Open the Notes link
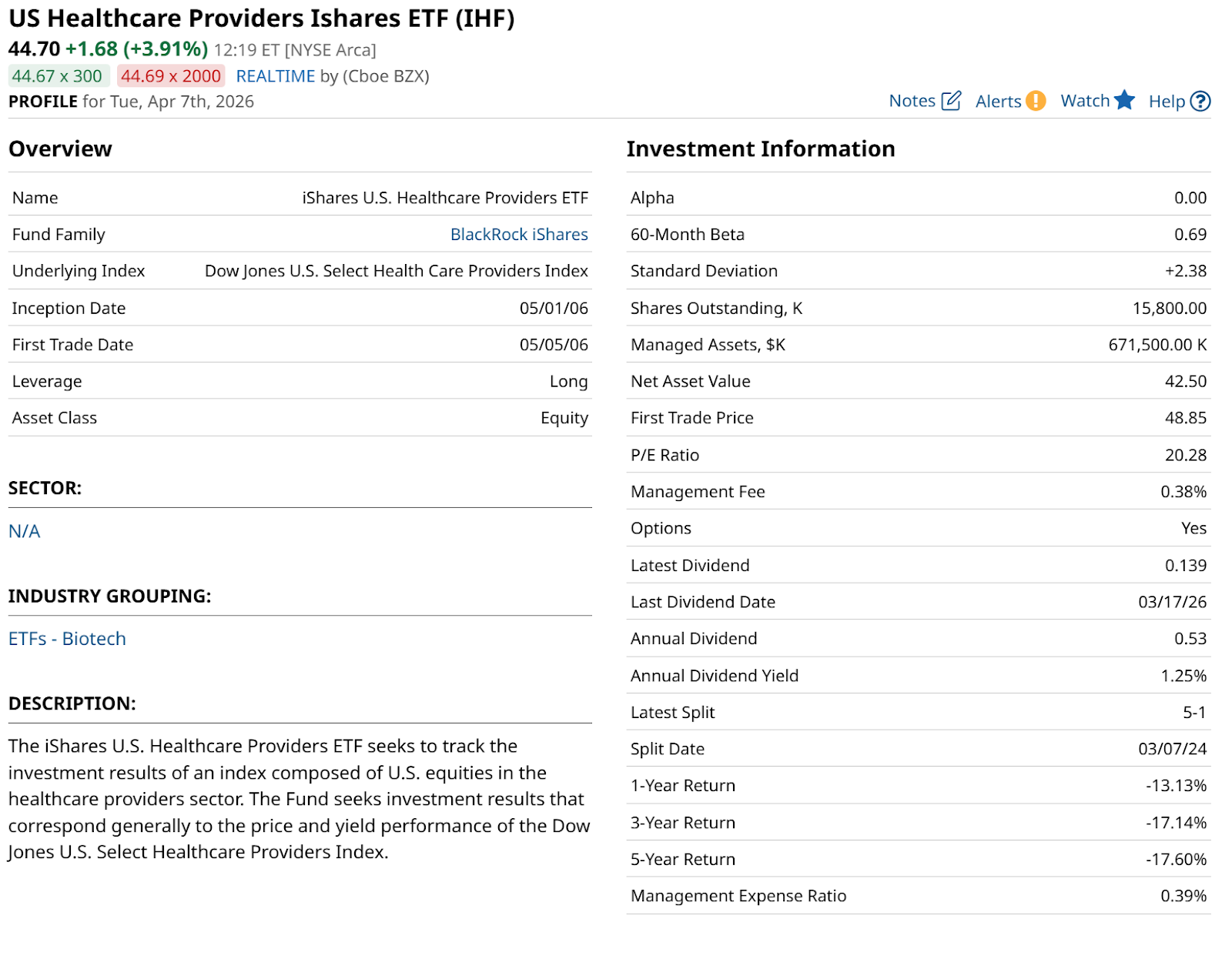Viewport: 1232px width, 959px height. pyautogui.click(x=912, y=101)
